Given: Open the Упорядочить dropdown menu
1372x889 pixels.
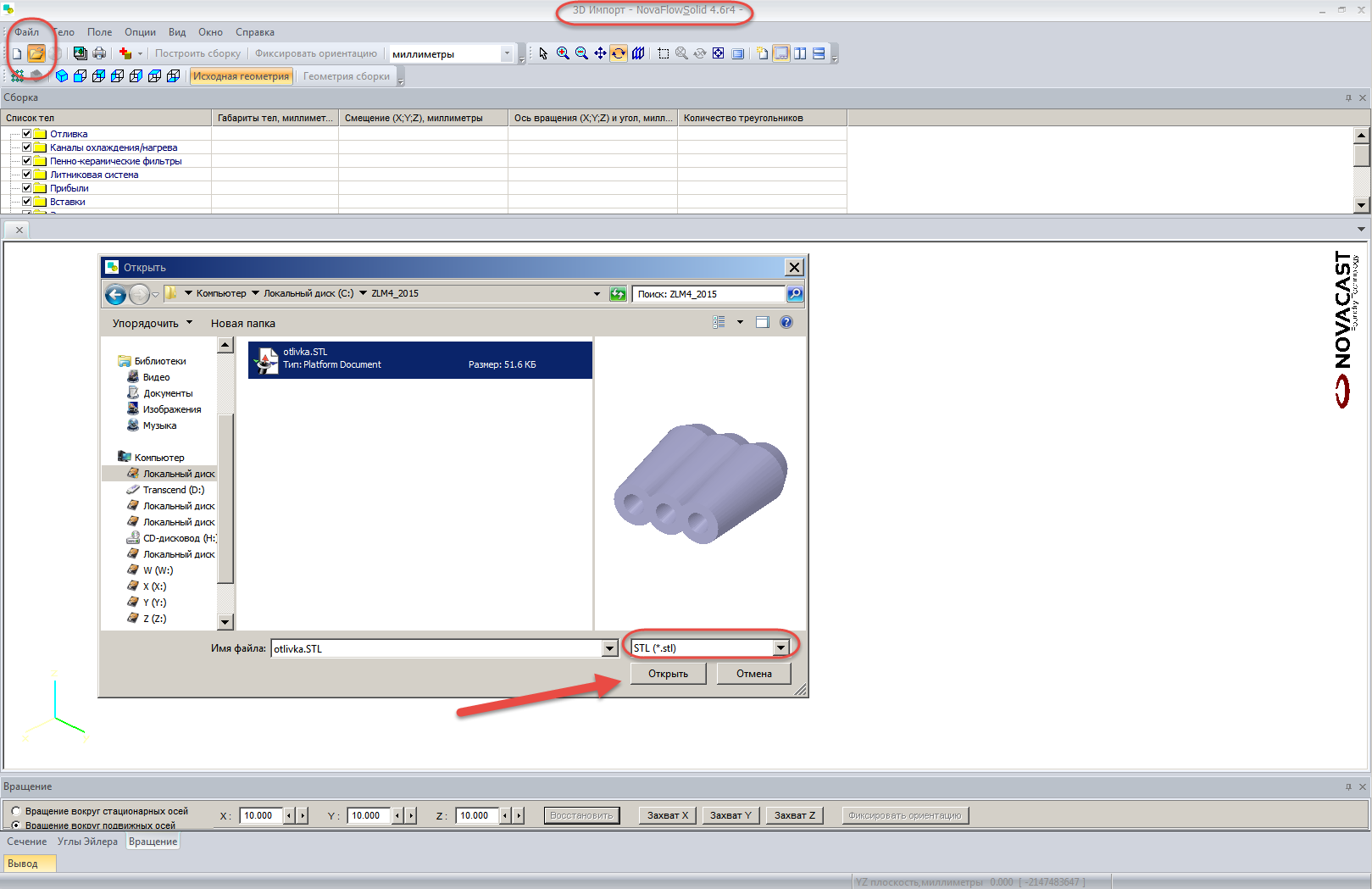Looking at the screenshot, I should click(153, 323).
